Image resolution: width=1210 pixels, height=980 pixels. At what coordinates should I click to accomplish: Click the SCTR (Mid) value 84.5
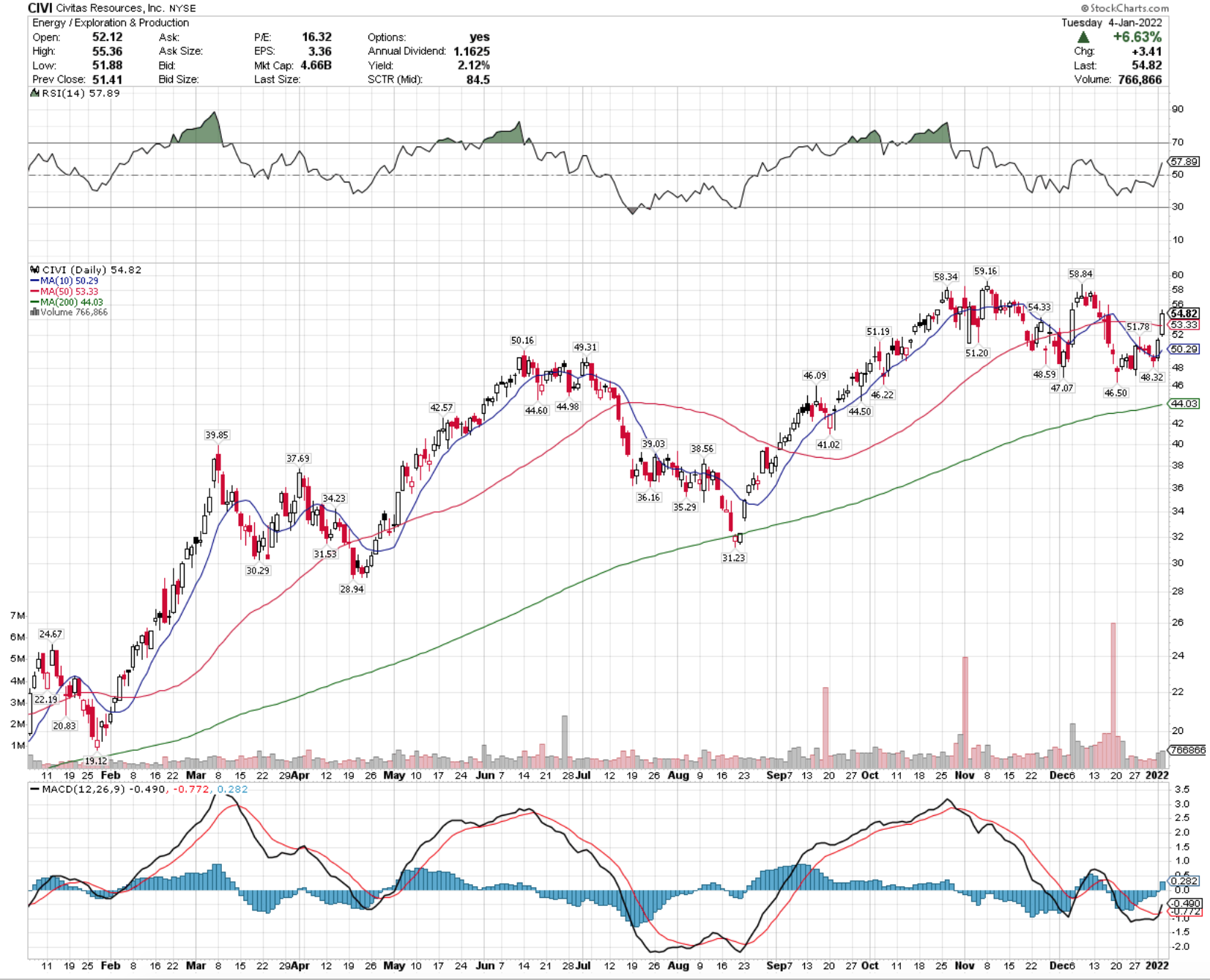click(x=478, y=79)
